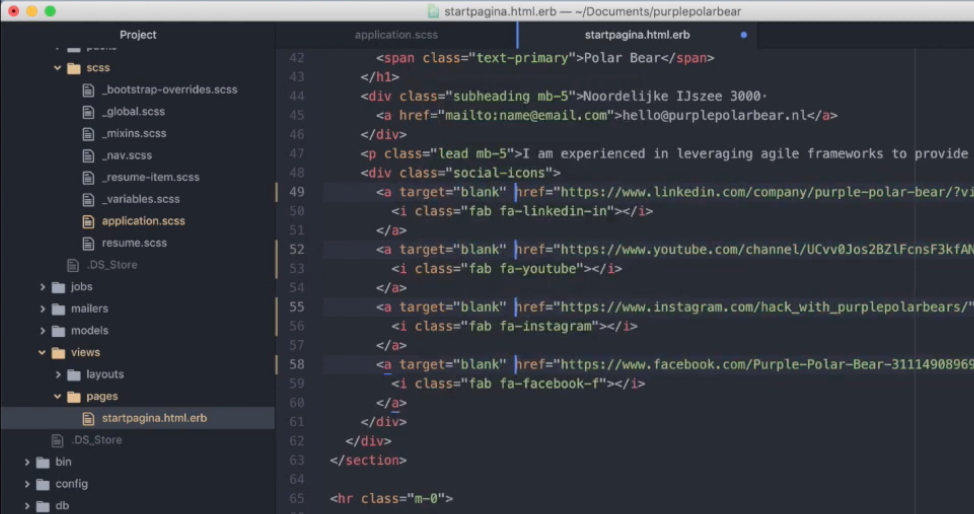
Task: Open _mixins.scss in the tree
Action: (134, 134)
